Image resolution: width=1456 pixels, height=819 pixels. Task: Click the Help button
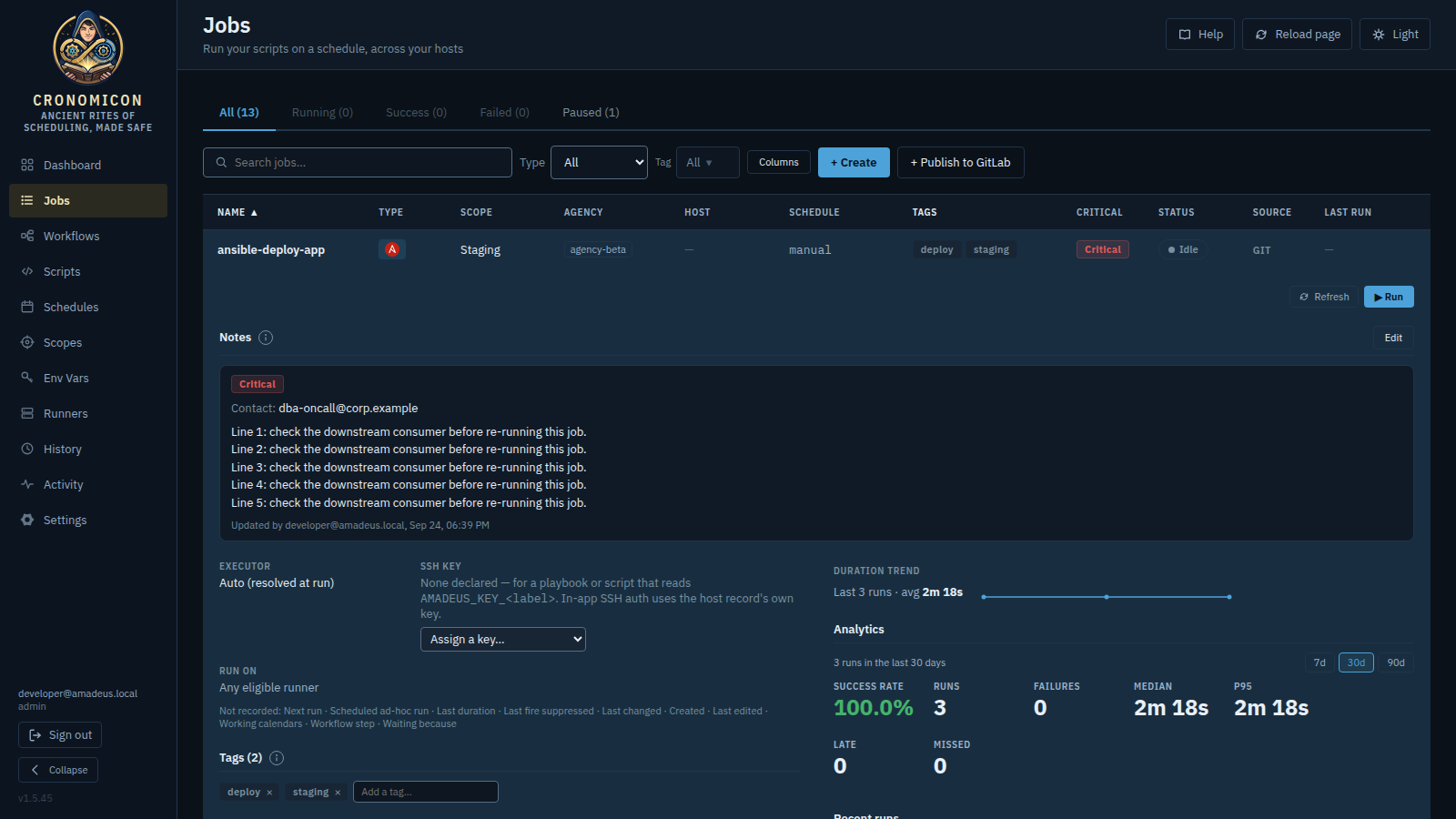[1200, 35]
